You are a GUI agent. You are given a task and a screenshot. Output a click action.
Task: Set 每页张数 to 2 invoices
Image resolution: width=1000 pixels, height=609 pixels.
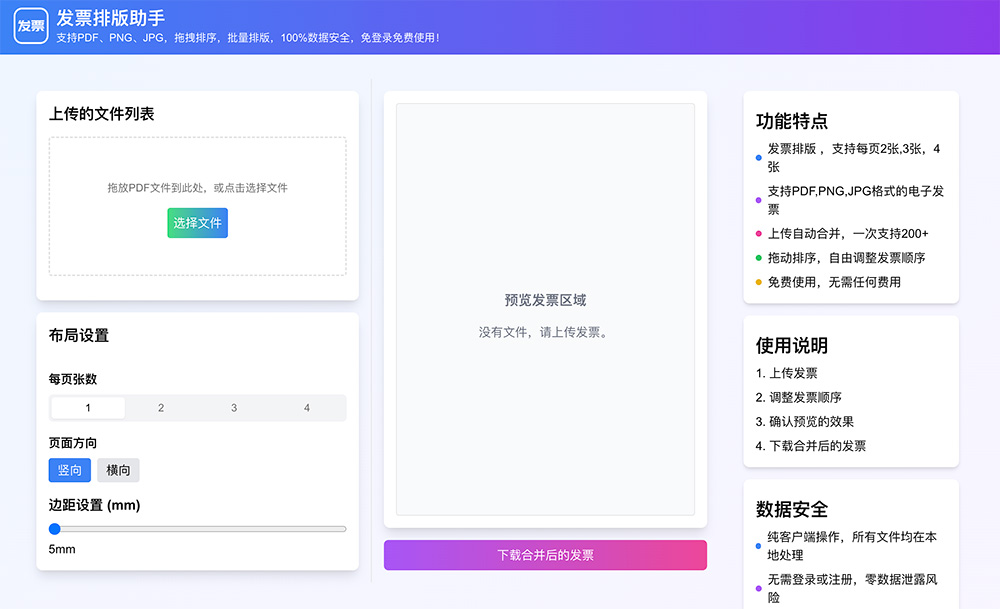160,408
